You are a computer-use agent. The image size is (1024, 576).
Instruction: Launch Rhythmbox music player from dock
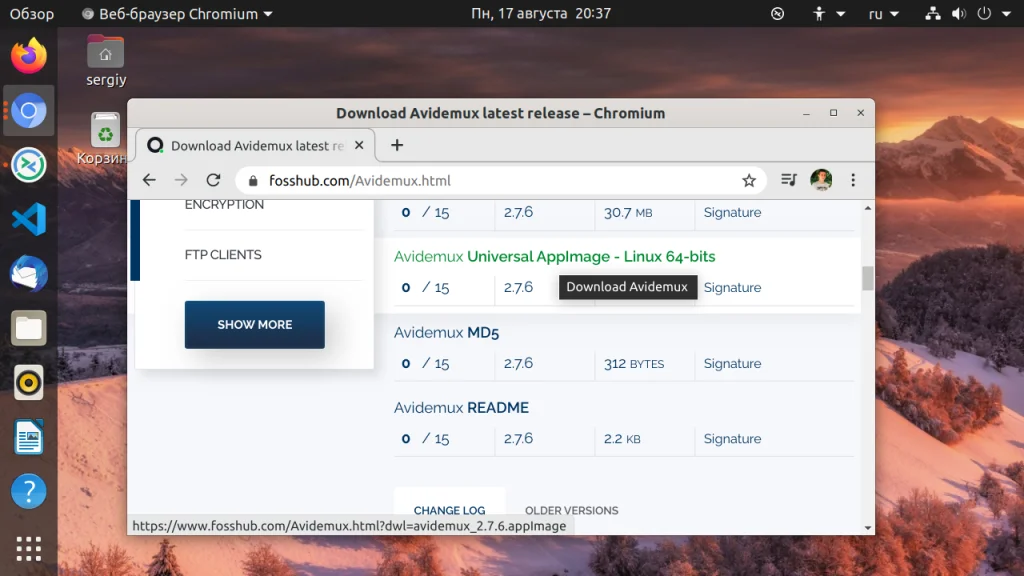point(29,382)
